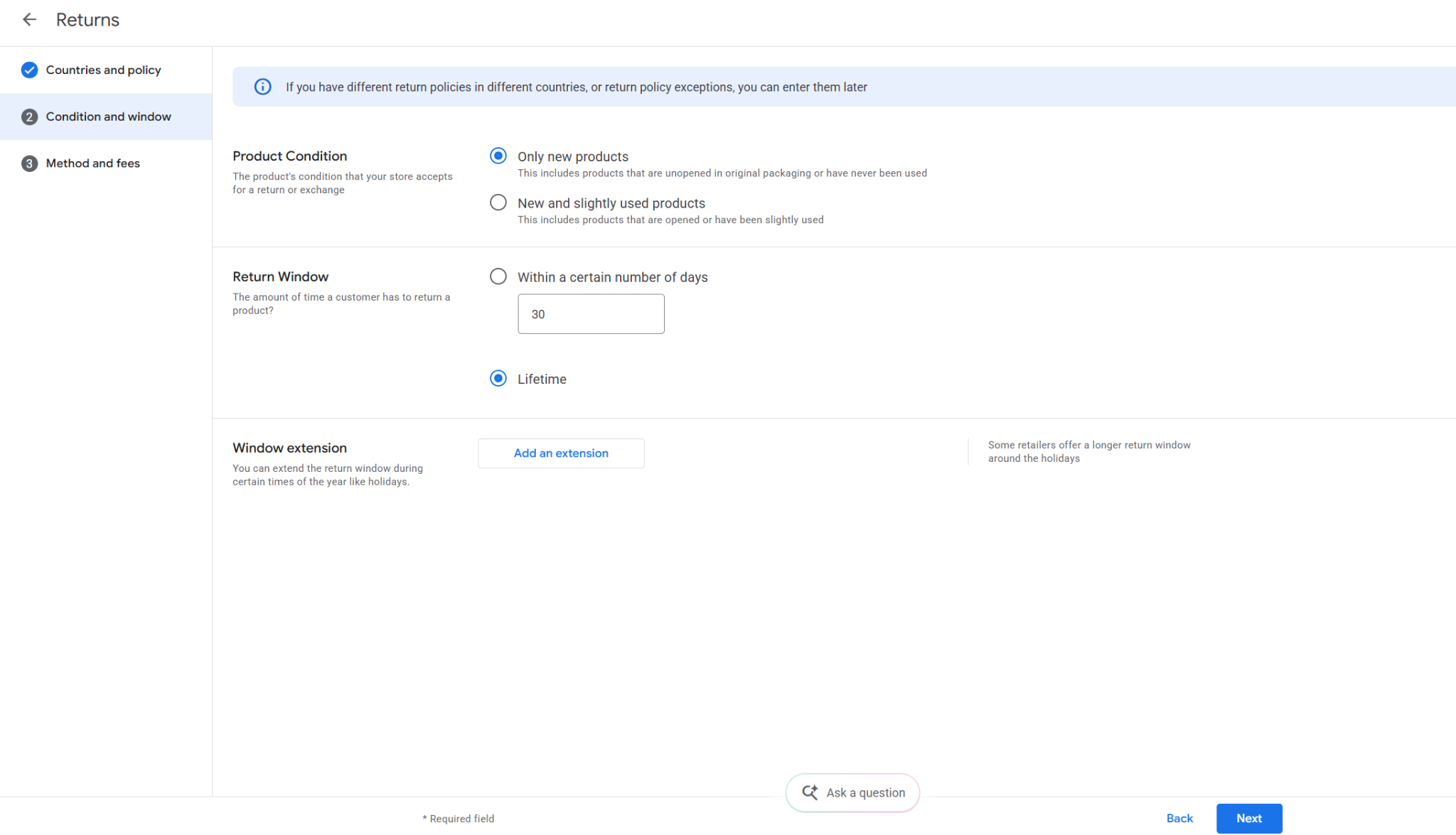
Task: Click the info icon in the blue banner
Action: [x=262, y=87]
